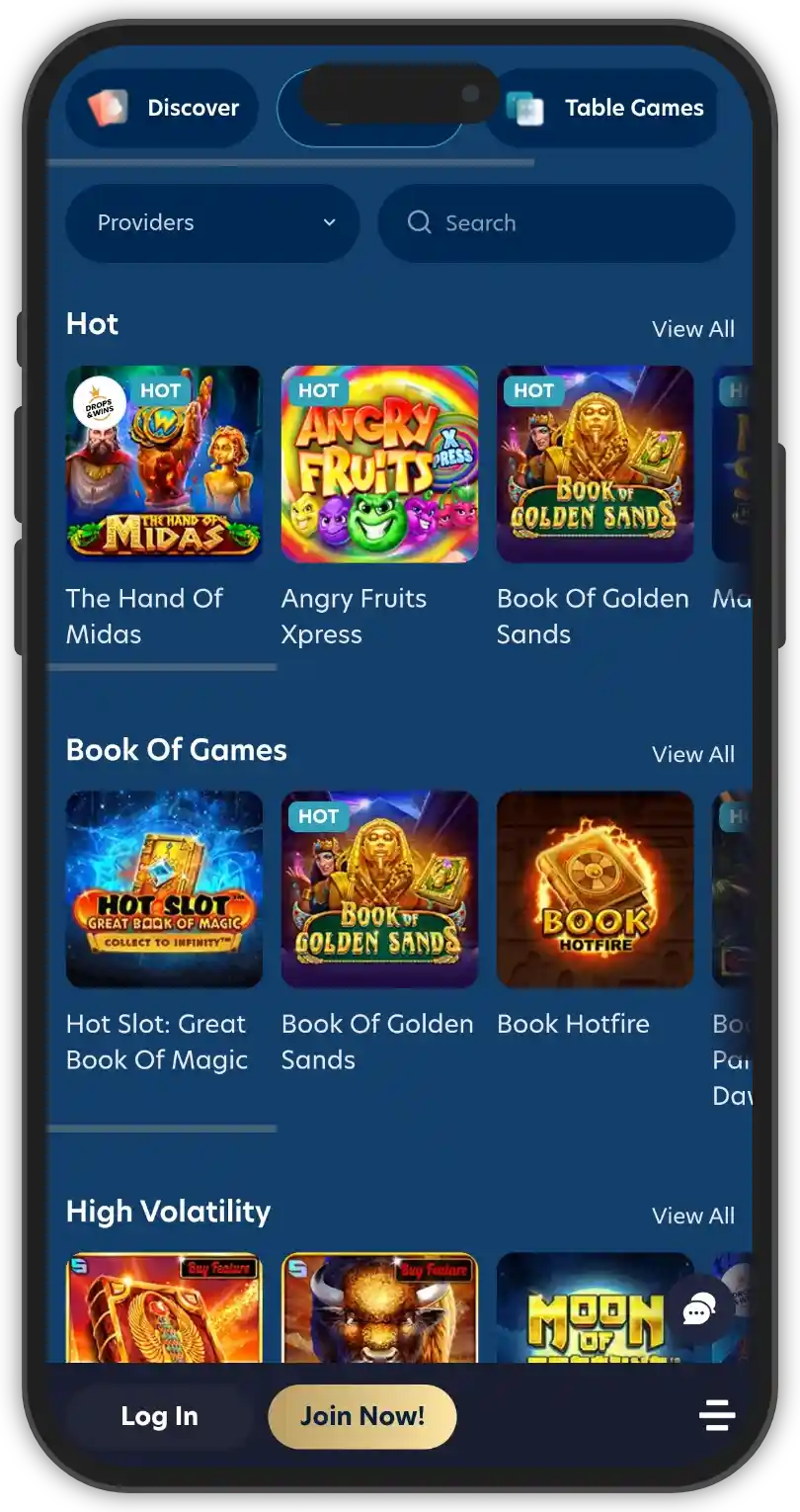Click the Search input field
The height and width of the screenshot is (1512, 800).
tap(556, 222)
